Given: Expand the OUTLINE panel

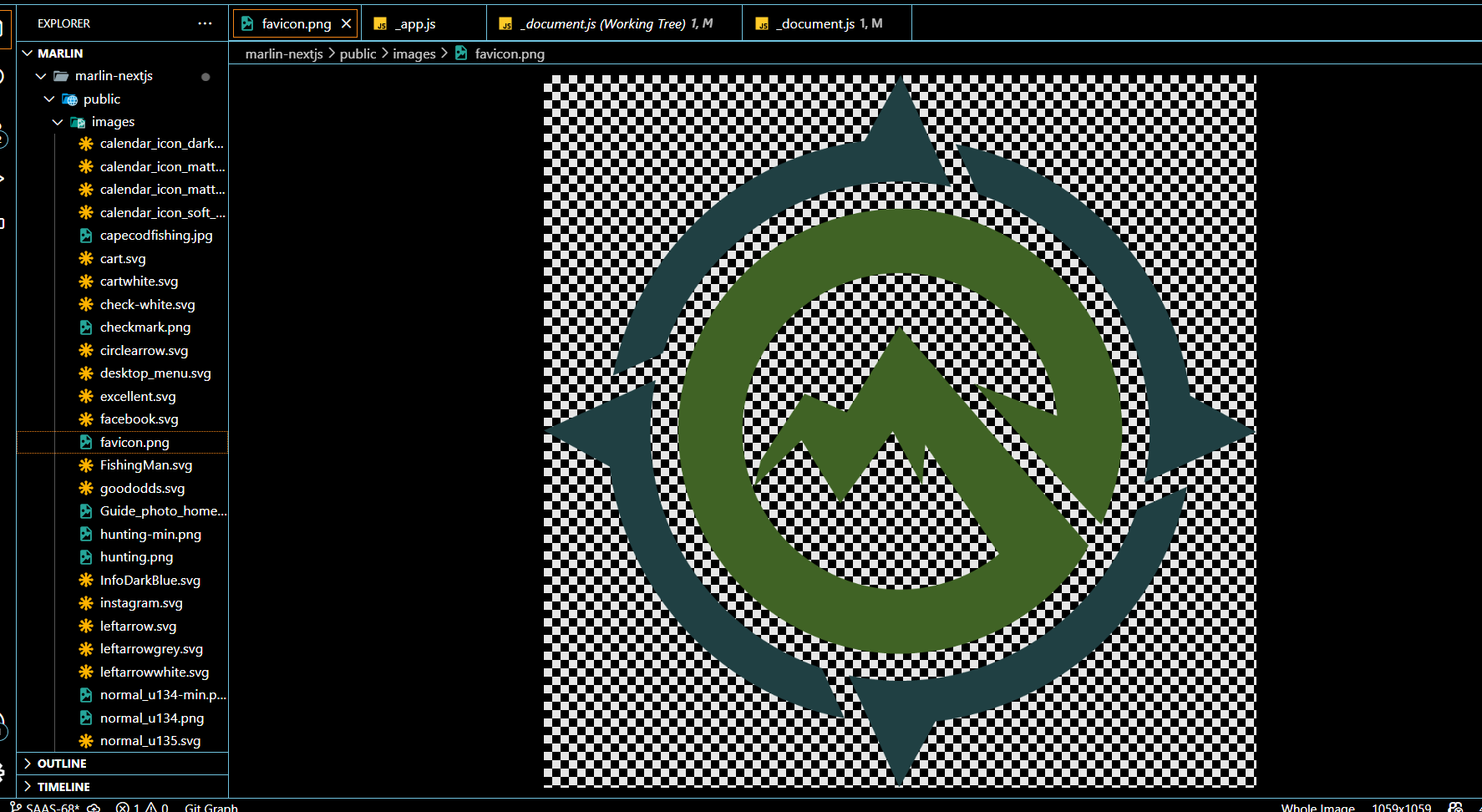Looking at the screenshot, I should (x=62, y=764).
